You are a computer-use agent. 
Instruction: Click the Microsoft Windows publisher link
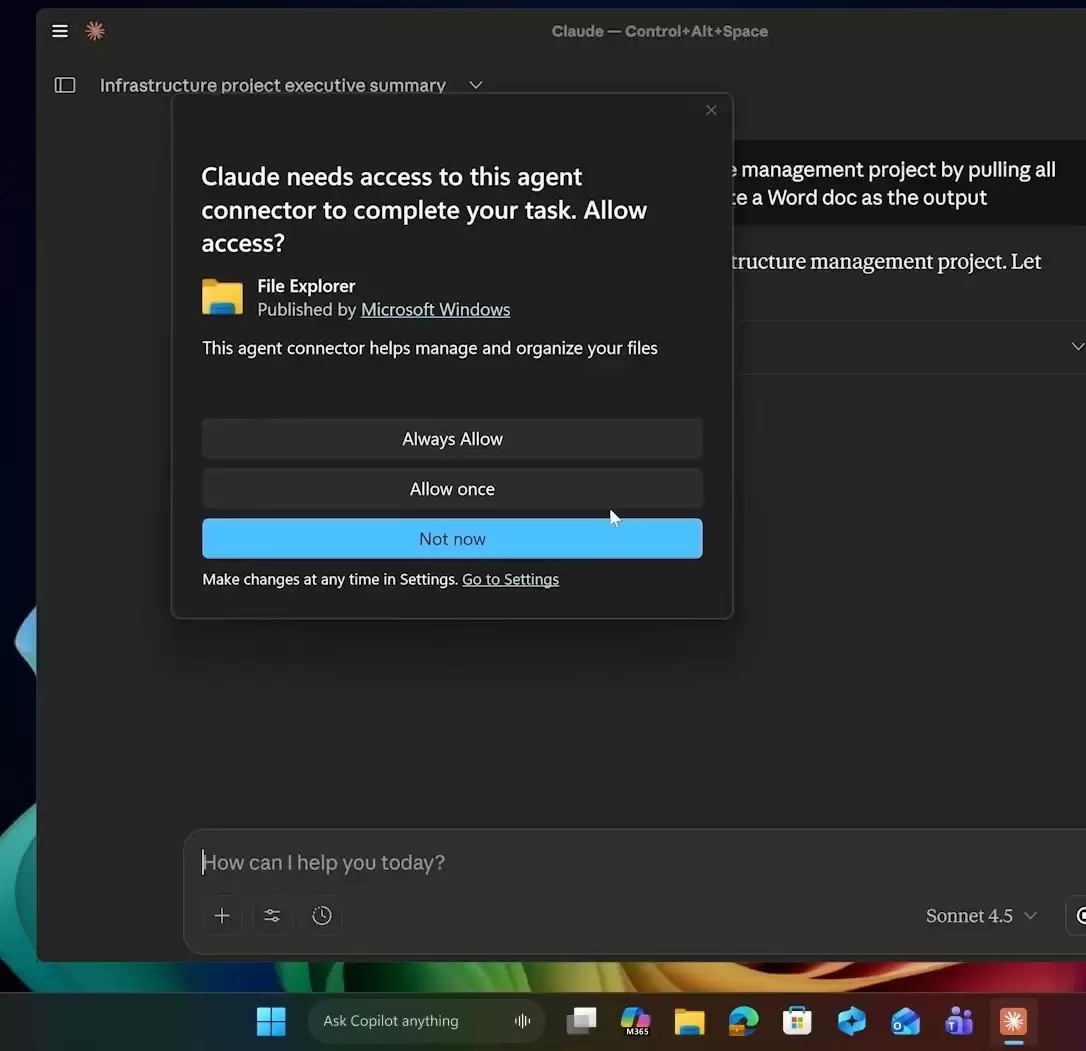click(x=435, y=309)
